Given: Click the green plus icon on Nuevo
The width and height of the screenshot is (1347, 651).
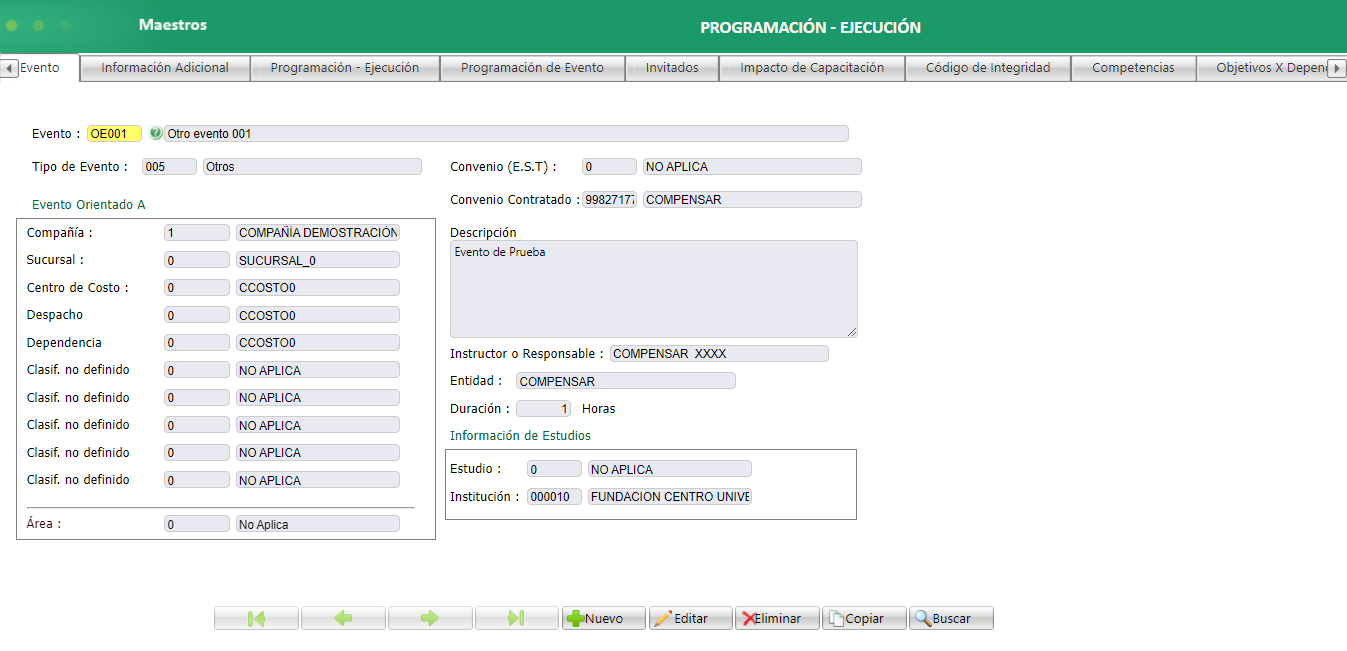Looking at the screenshot, I should coord(578,617).
